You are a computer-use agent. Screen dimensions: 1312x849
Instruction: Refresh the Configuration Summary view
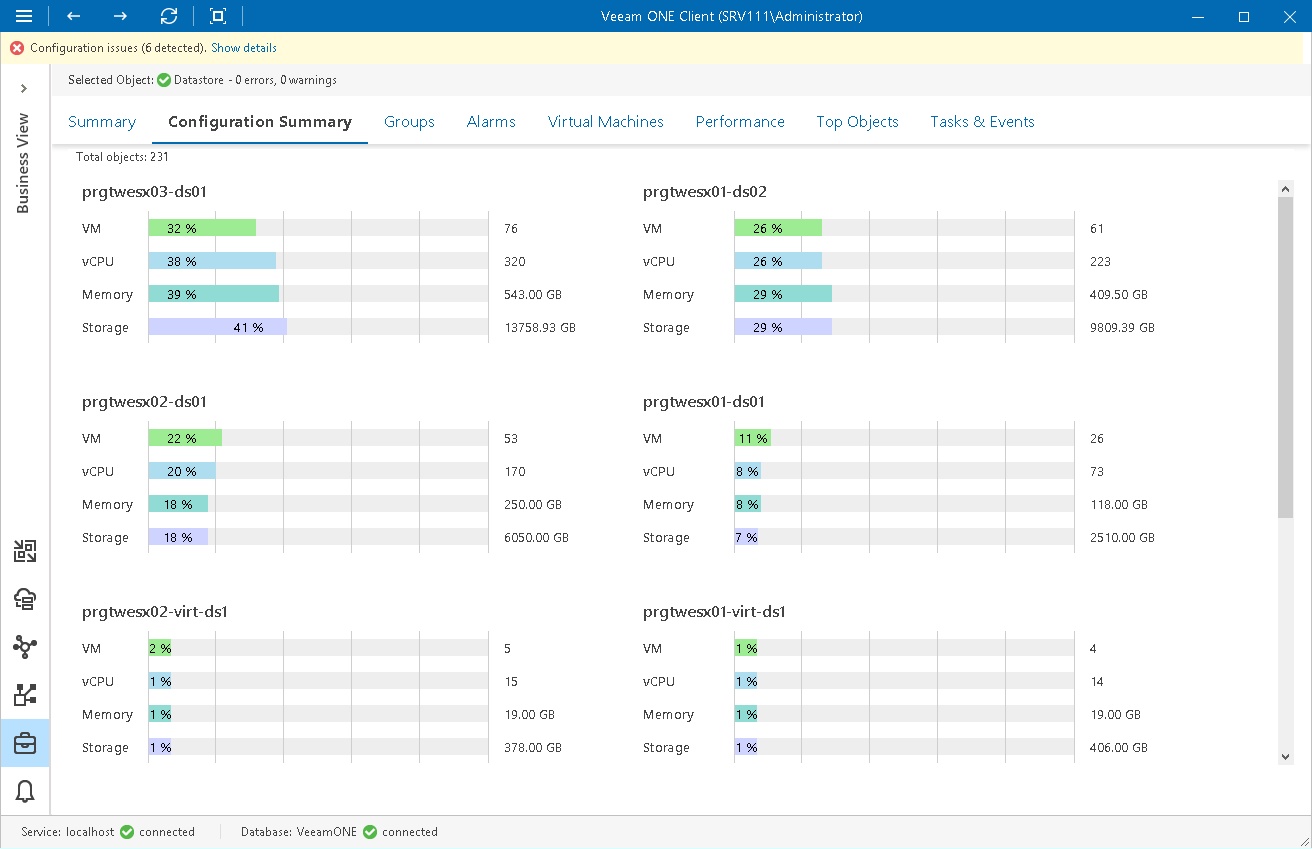point(168,16)
